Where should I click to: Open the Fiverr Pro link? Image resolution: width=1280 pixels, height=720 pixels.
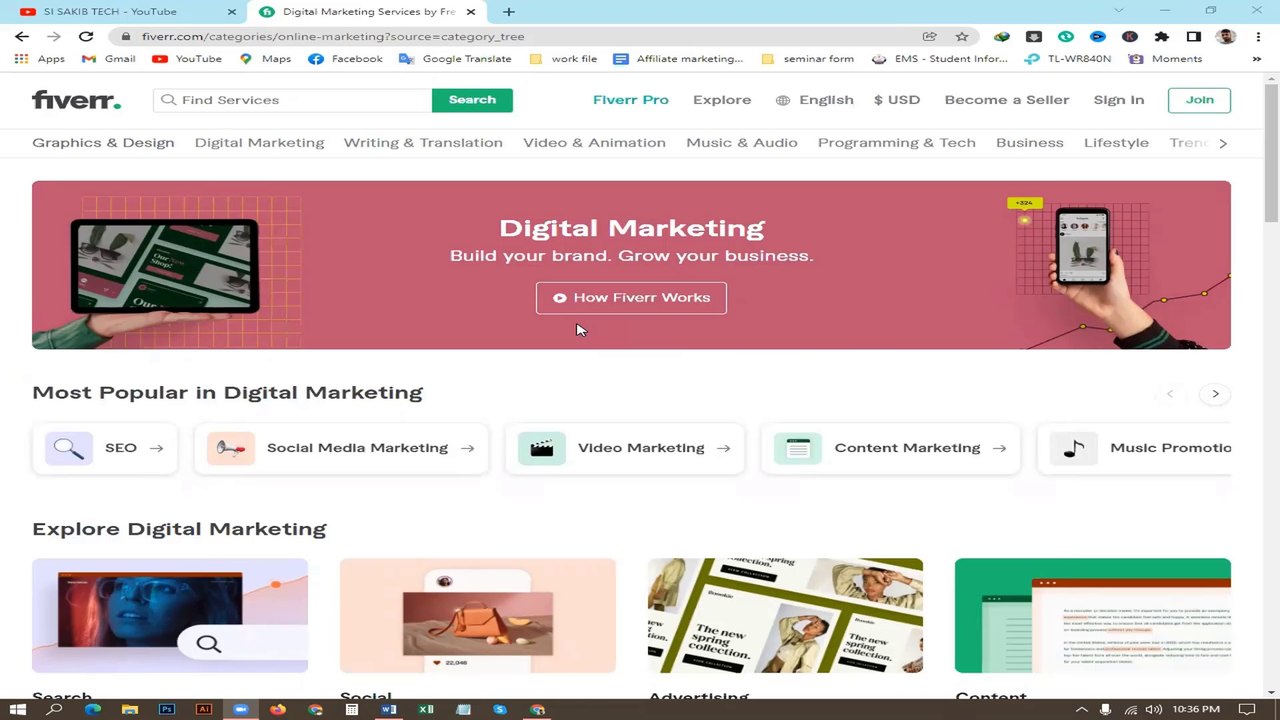[x=631, y=100]
